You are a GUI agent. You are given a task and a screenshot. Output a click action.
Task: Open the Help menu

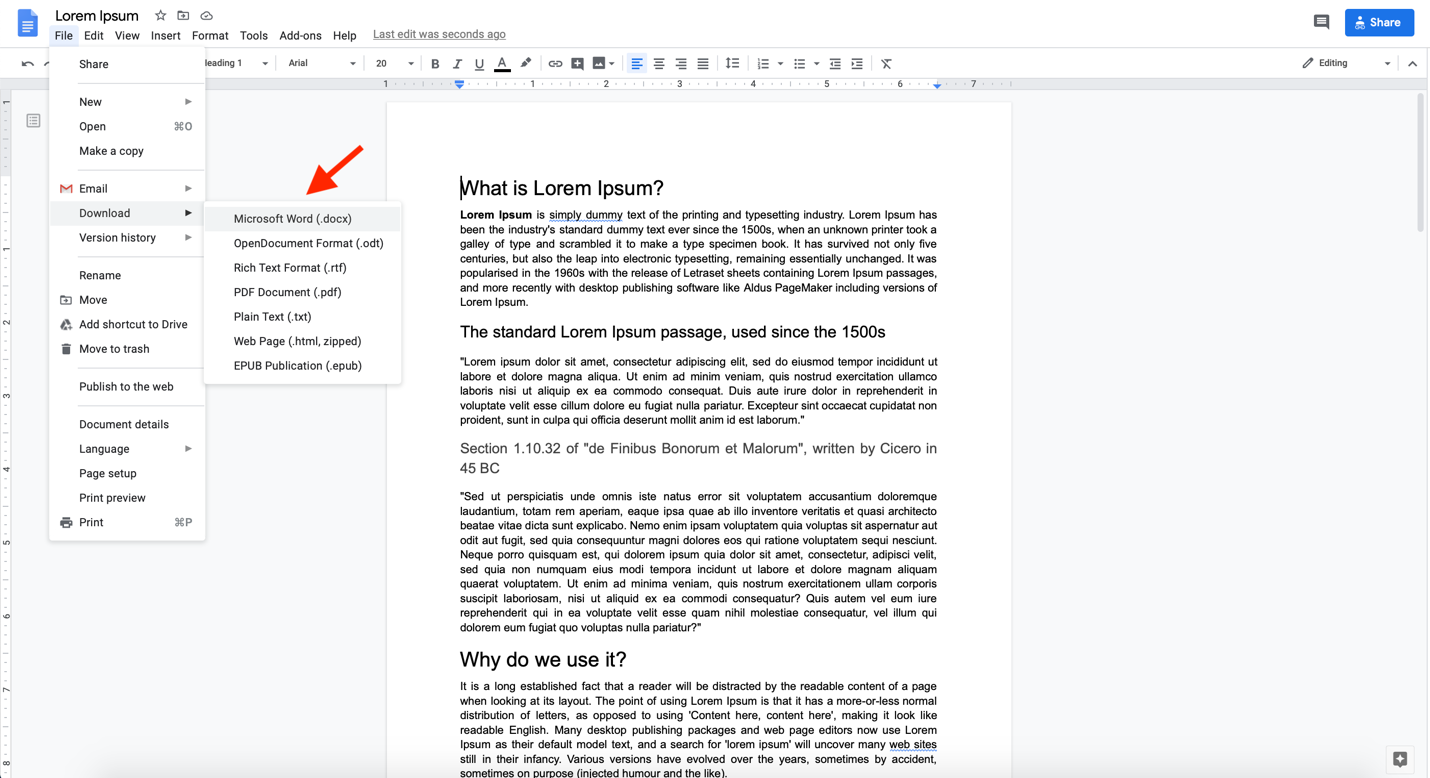tap(344, 35)
